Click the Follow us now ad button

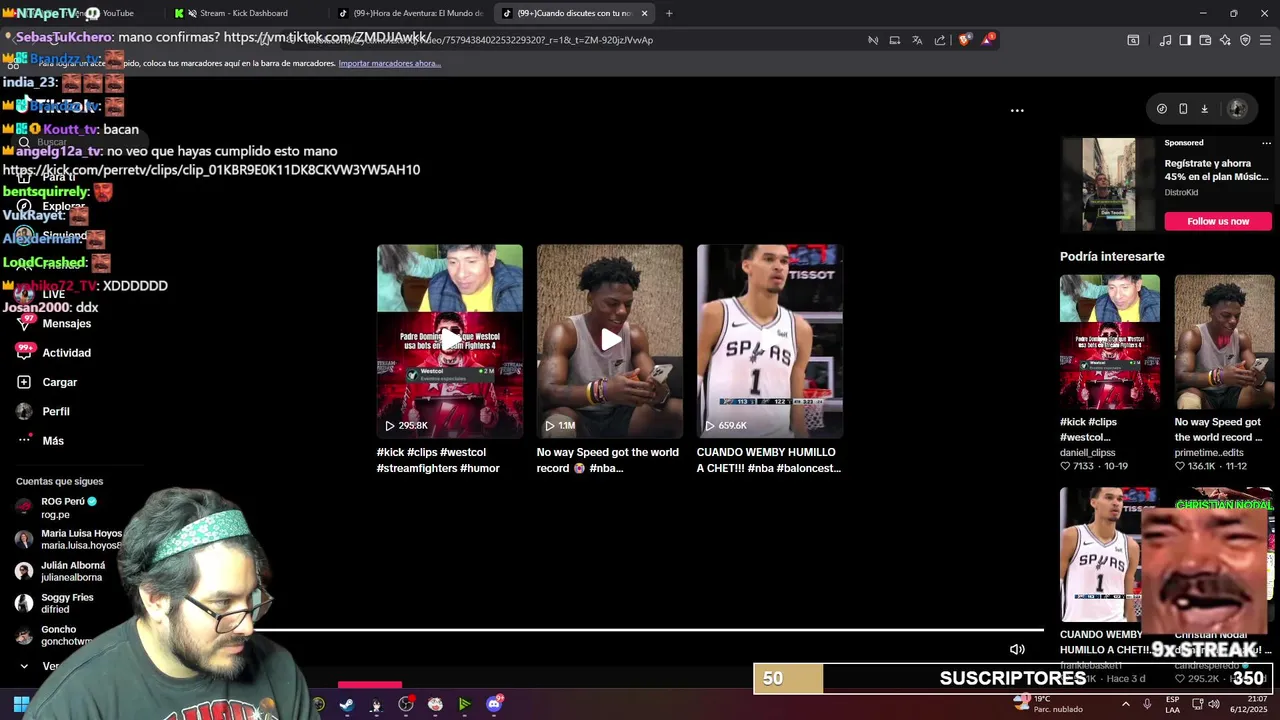1218,221
